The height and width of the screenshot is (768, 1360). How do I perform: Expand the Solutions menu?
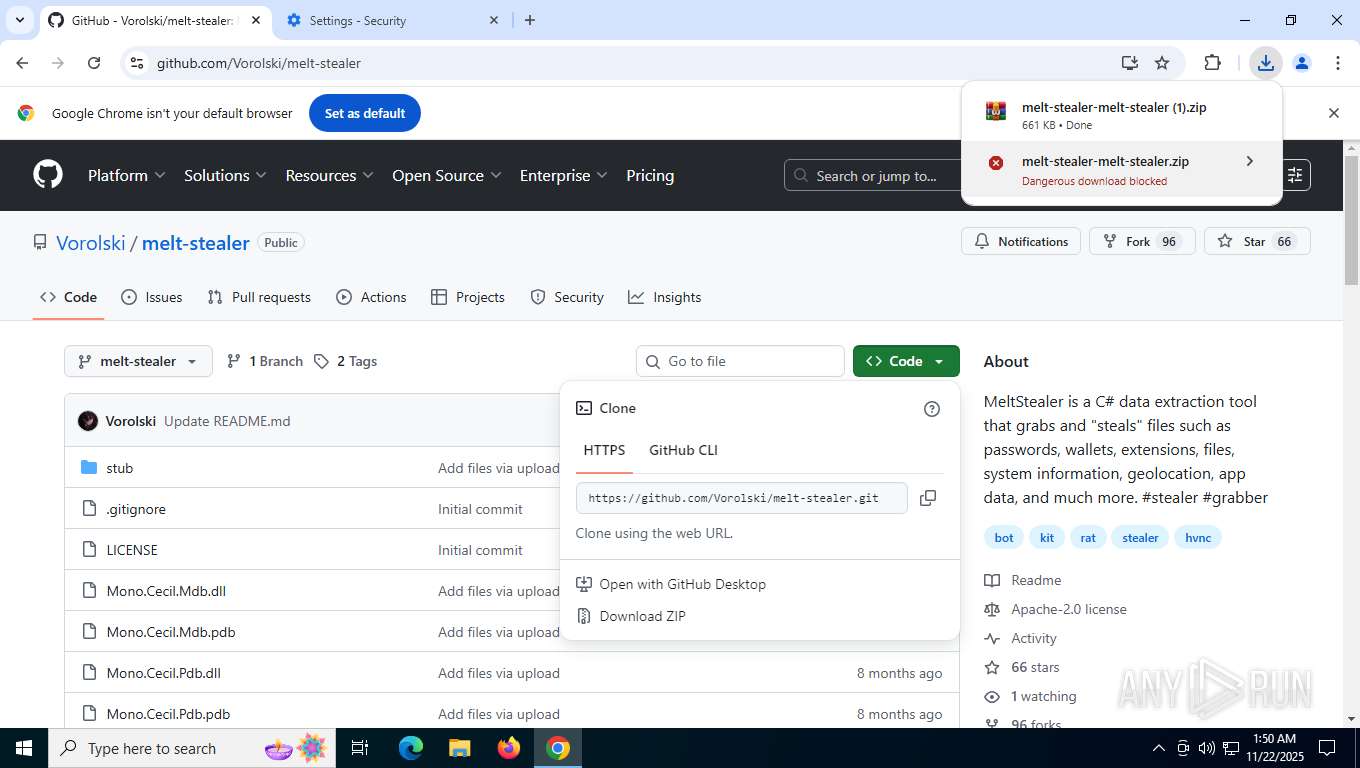click(225, 175)
